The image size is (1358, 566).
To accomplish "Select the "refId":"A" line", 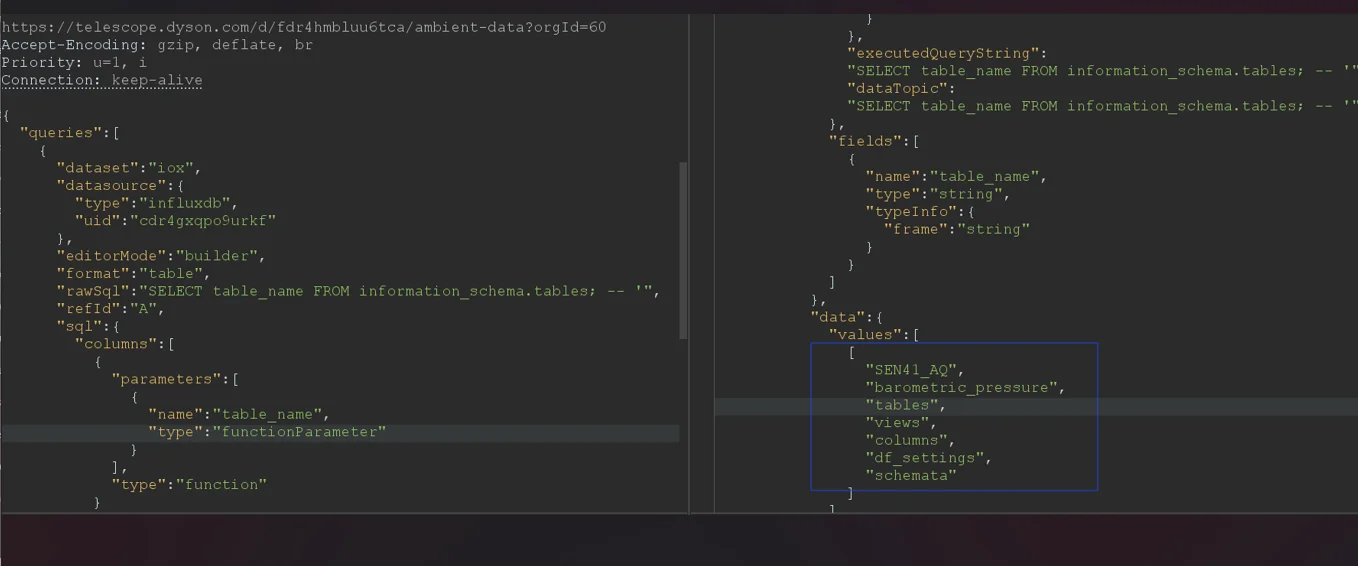I will click(x=111, y=308).
